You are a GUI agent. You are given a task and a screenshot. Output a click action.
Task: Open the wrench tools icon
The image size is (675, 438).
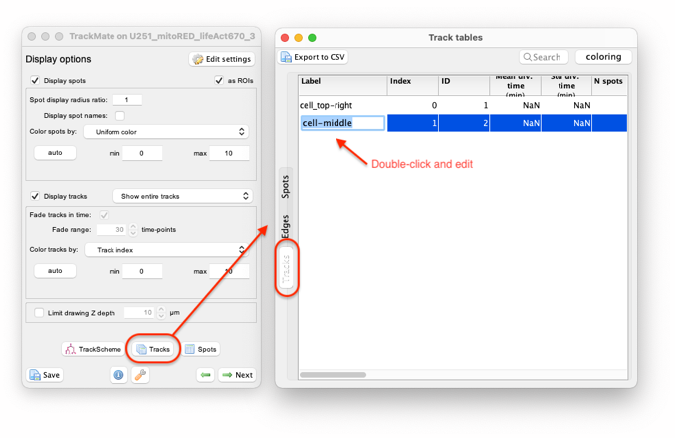point(141,375)
